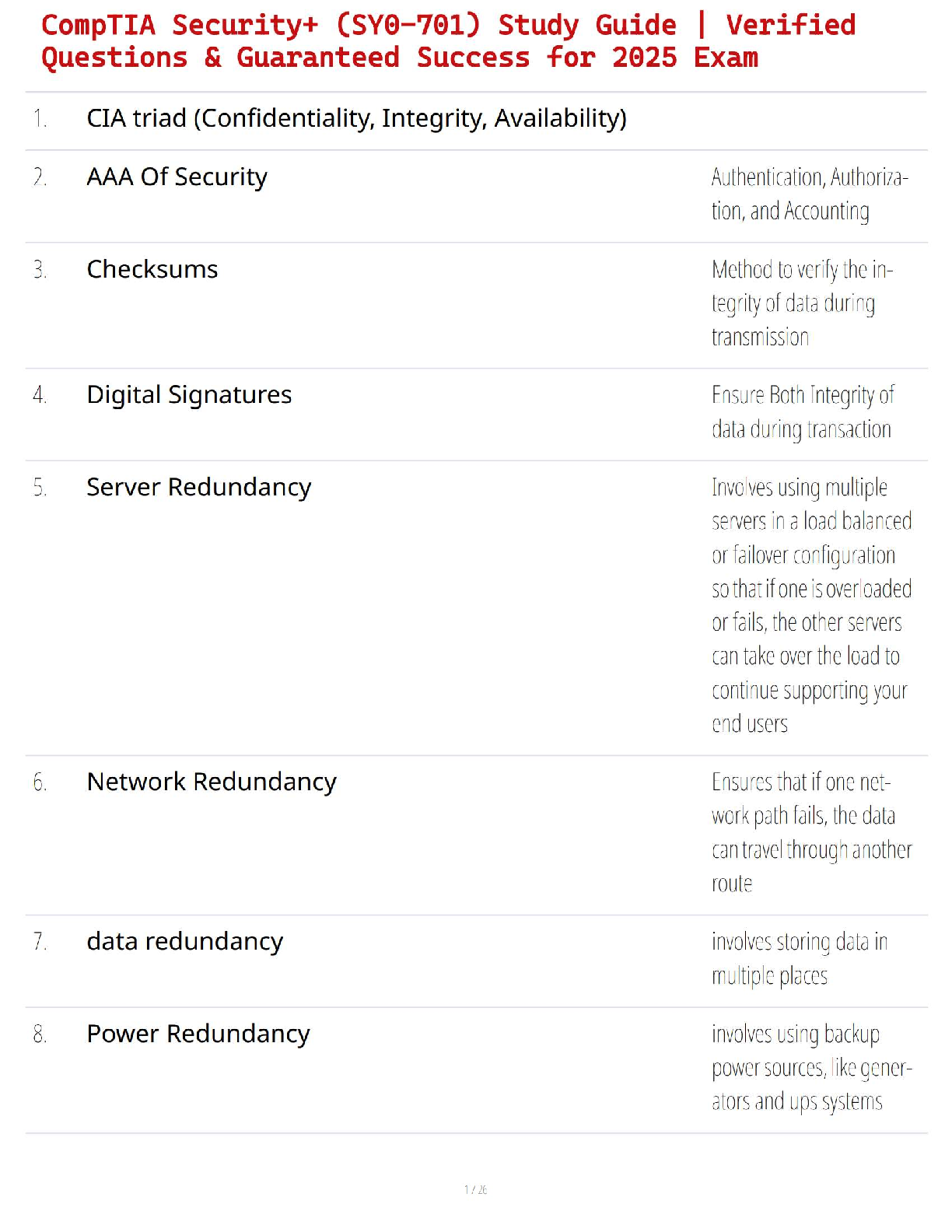The height and width of the screenshot is (1232, 952).
Task: Click the 'storing data in multiple places' definition
Action: point(799,959)
